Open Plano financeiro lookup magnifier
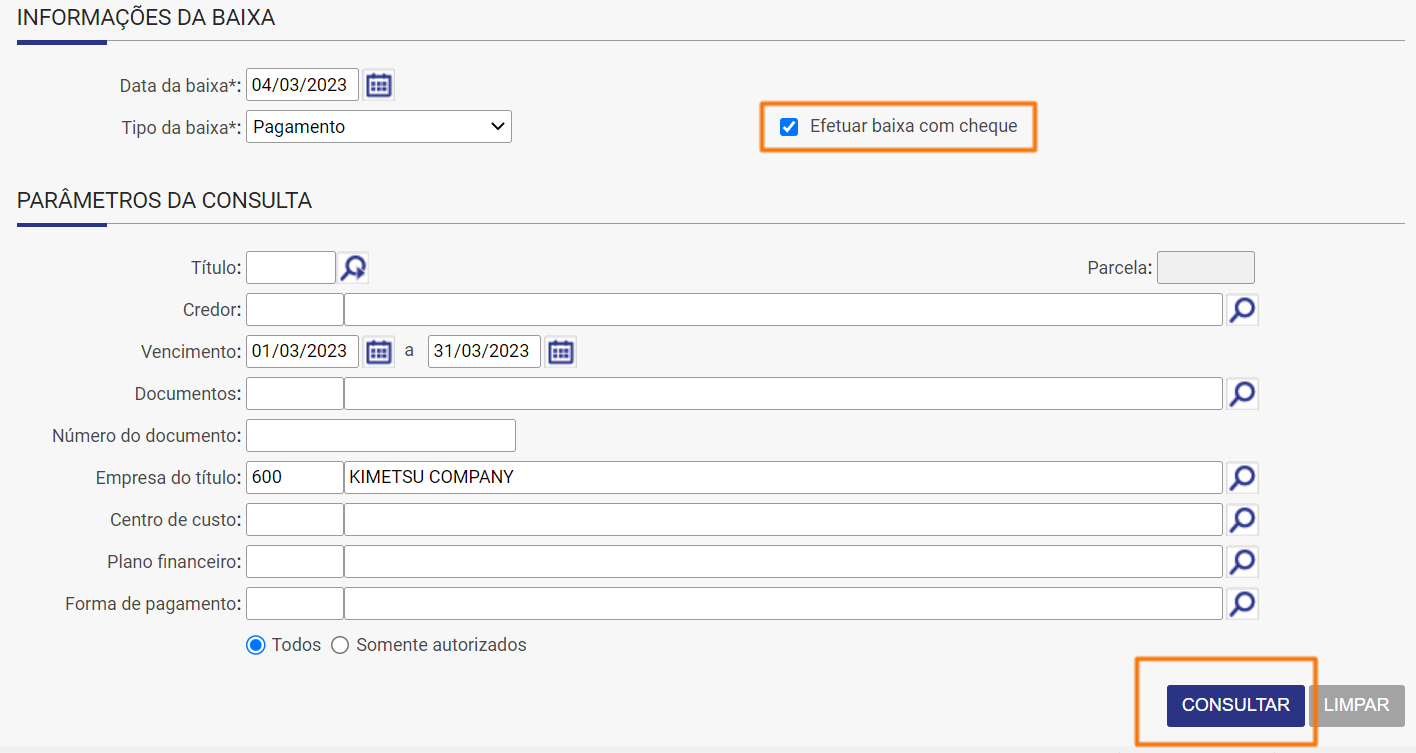Viewport: 1416px width, 753px height. click(x=1242, y=562)
